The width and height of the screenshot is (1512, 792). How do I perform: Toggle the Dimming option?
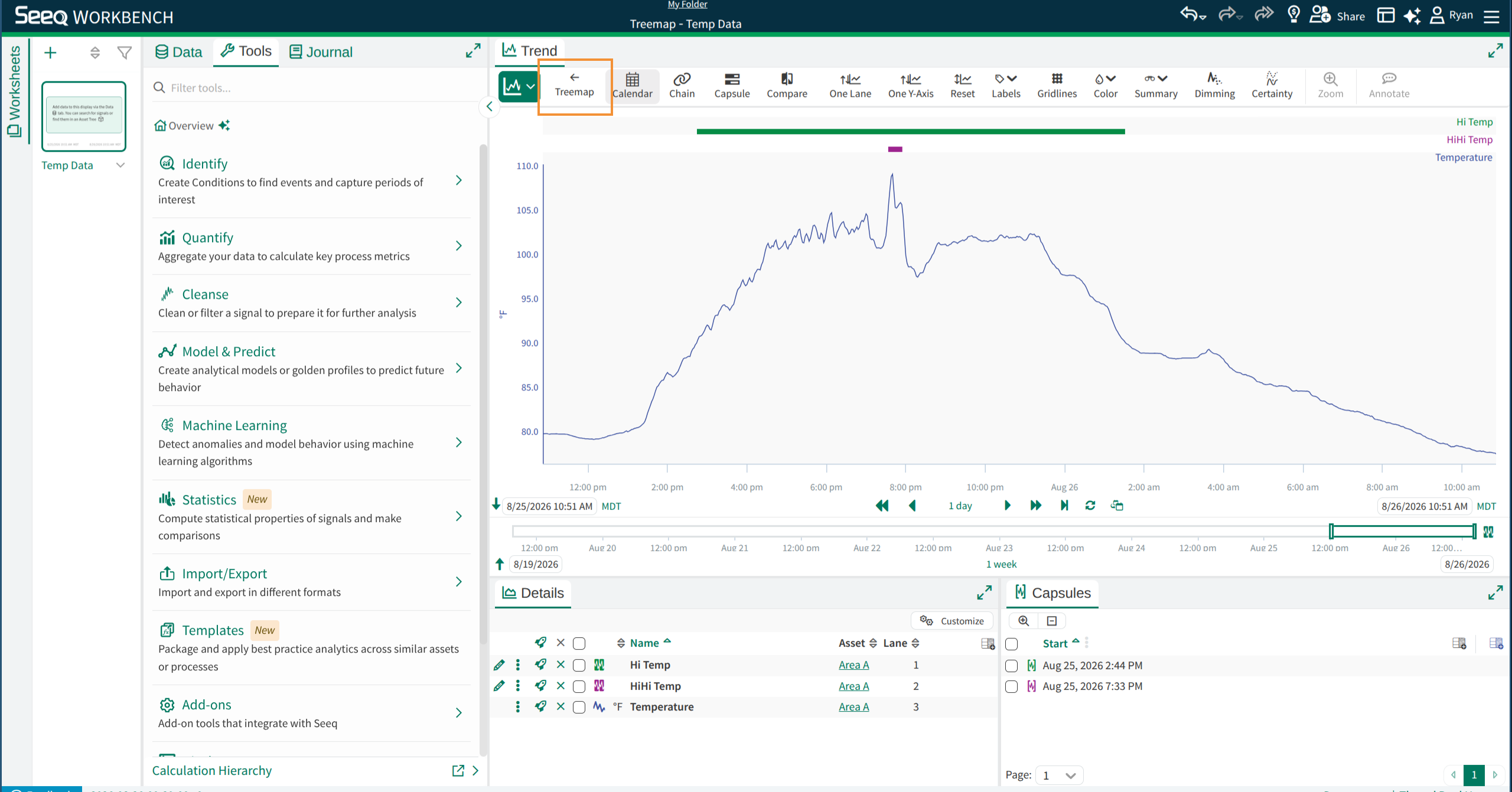(1214, 86)
